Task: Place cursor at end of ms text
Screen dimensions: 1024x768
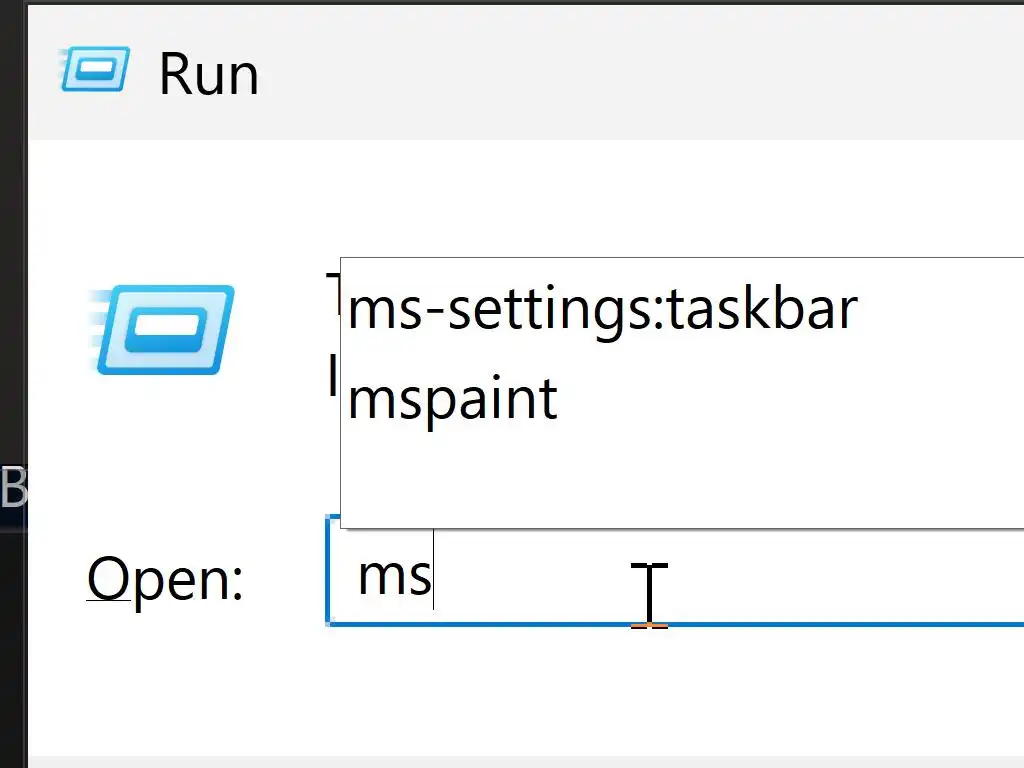Action: click(432, 578)
